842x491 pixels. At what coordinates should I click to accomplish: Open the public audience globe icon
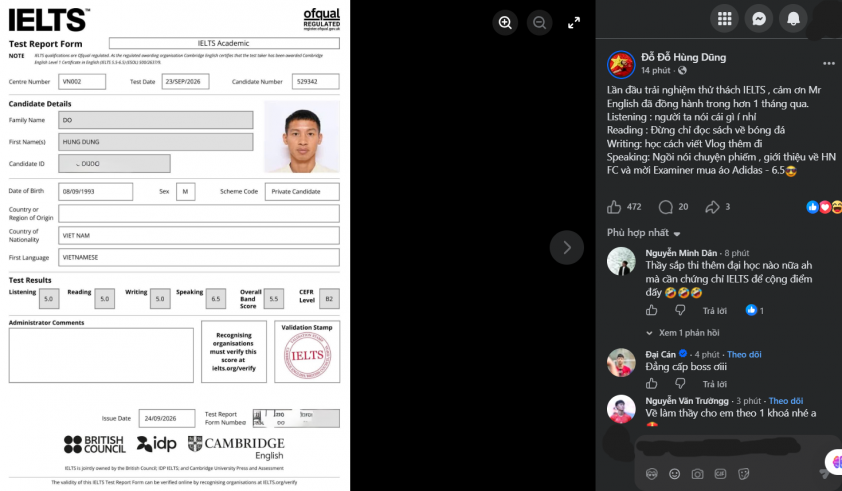682,70
